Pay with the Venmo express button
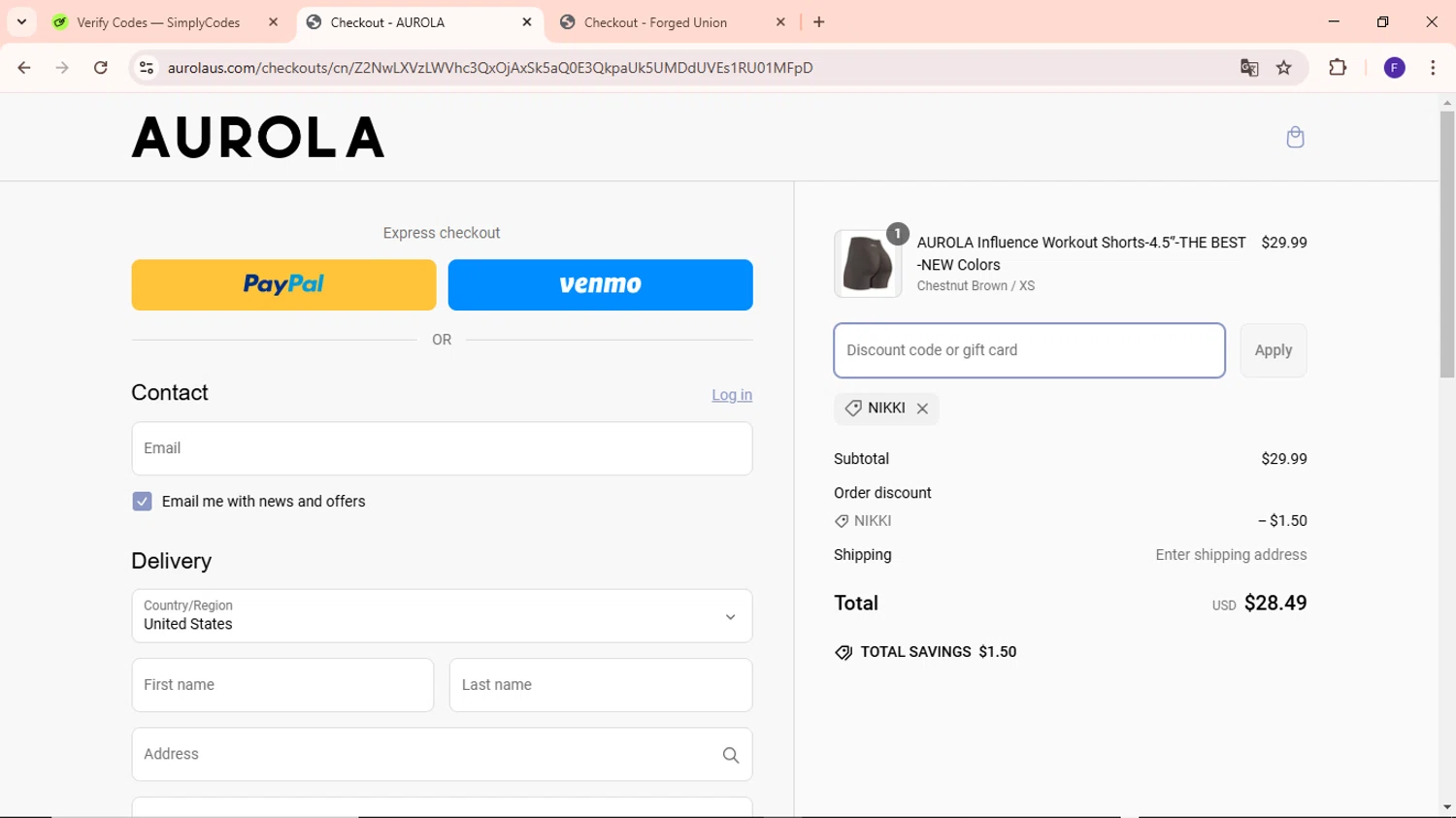This screenshot has width=1456, height=818. 600,284
